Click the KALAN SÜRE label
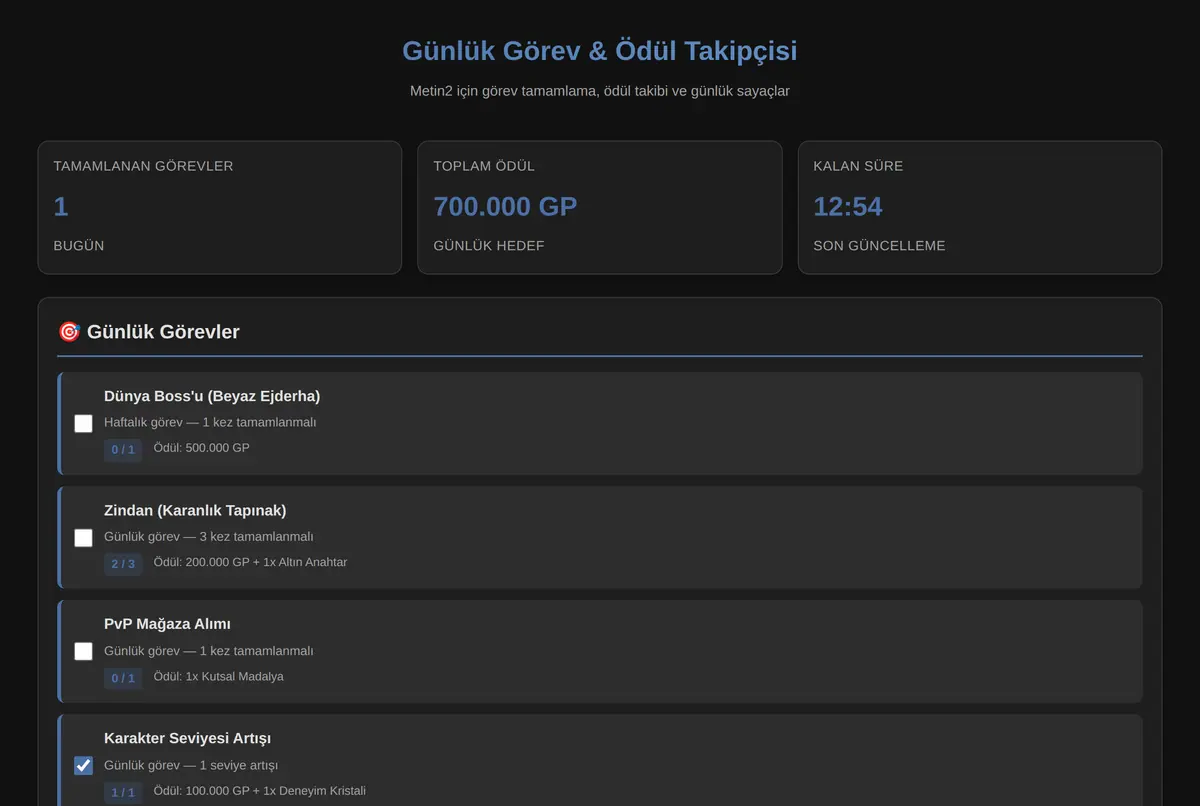The image size is (1200, 806). (858, 166)
